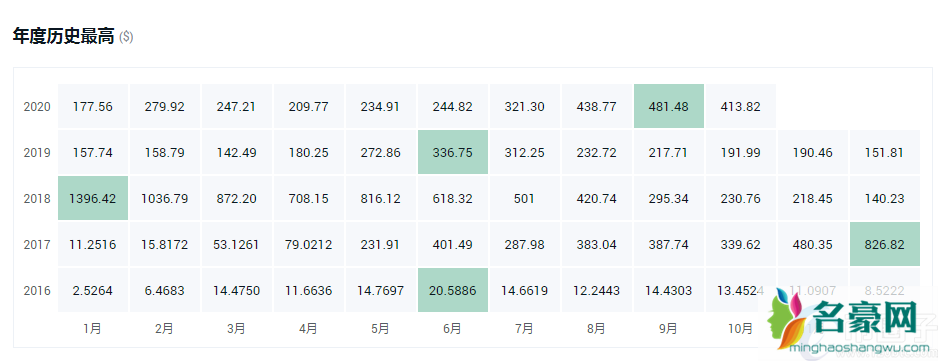Click the green 336.75 cell for 2019
This screenshot has width=938, height=361.
[453, 153]
